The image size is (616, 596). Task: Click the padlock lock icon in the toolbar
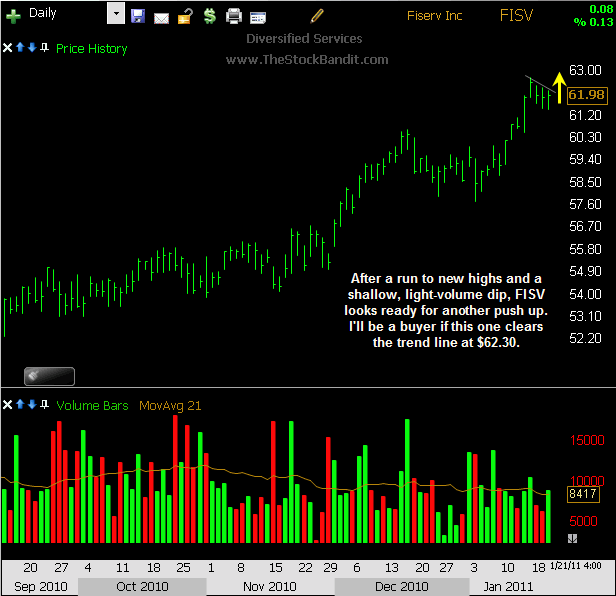point(185,16)
